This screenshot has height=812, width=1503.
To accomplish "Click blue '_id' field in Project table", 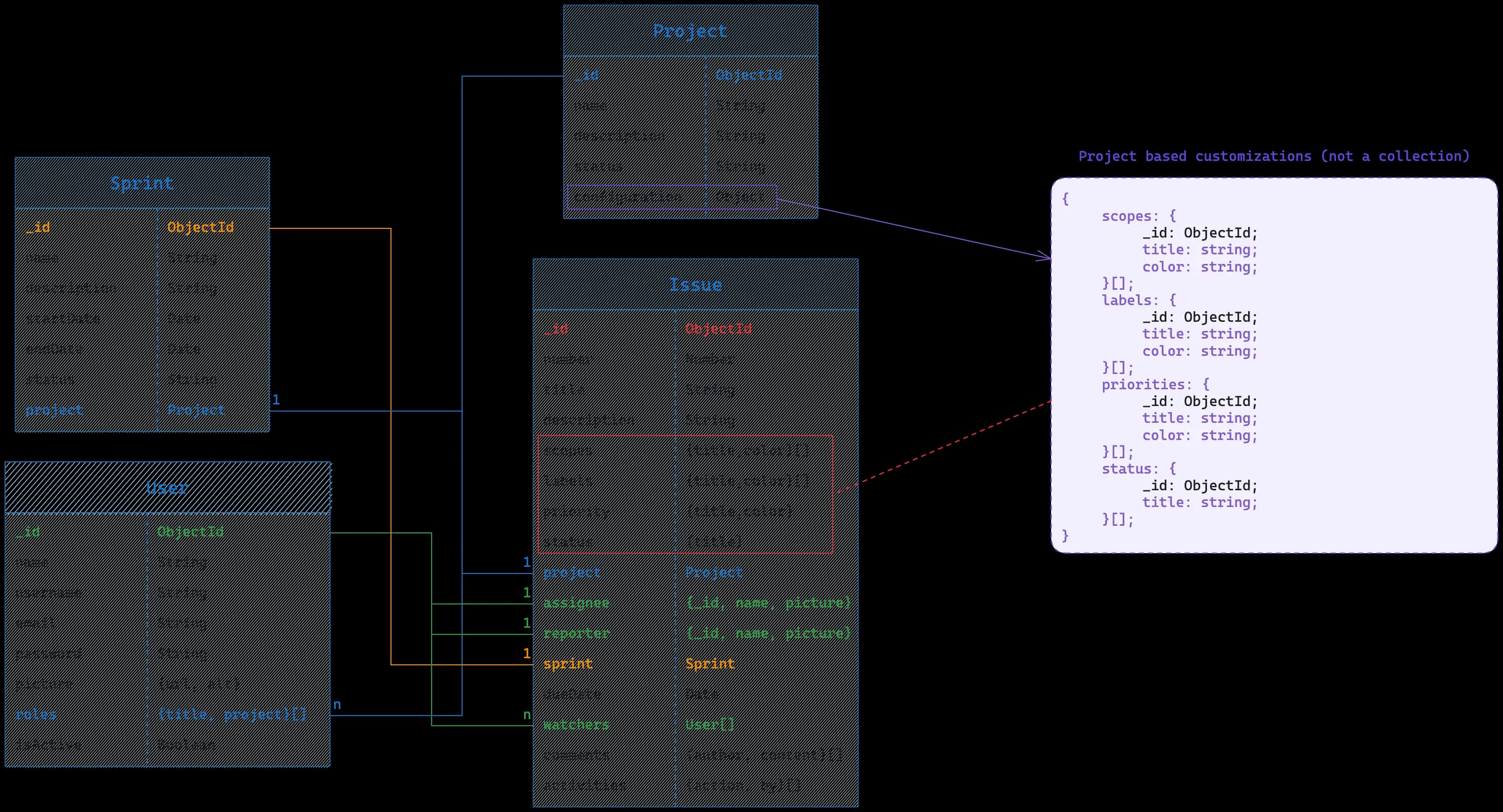I will pyautogui.click(x=586, y=75).
